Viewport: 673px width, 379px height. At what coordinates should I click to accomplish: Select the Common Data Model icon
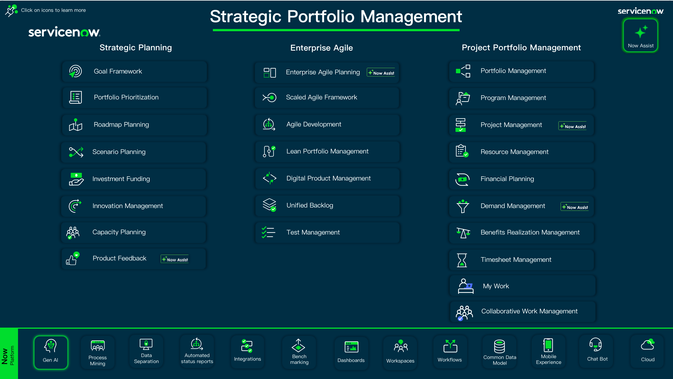point(500,352)
